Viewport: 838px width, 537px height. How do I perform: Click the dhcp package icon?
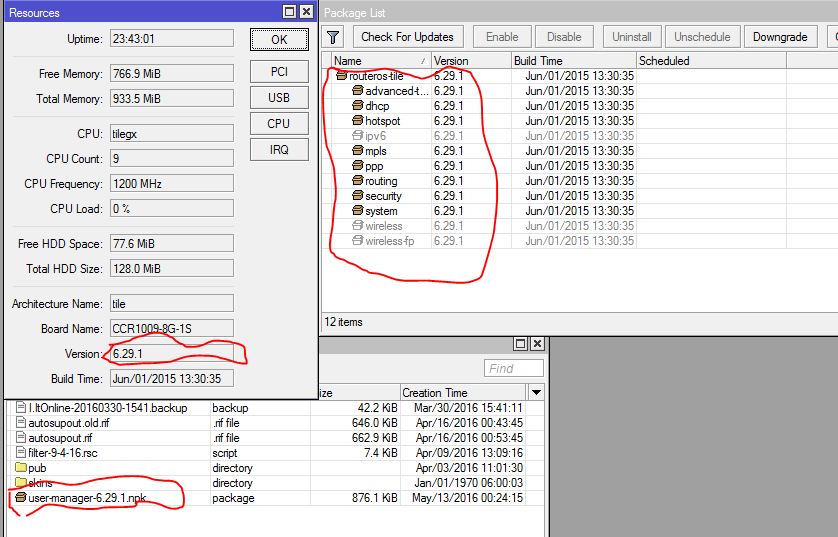tap(358, 106)
